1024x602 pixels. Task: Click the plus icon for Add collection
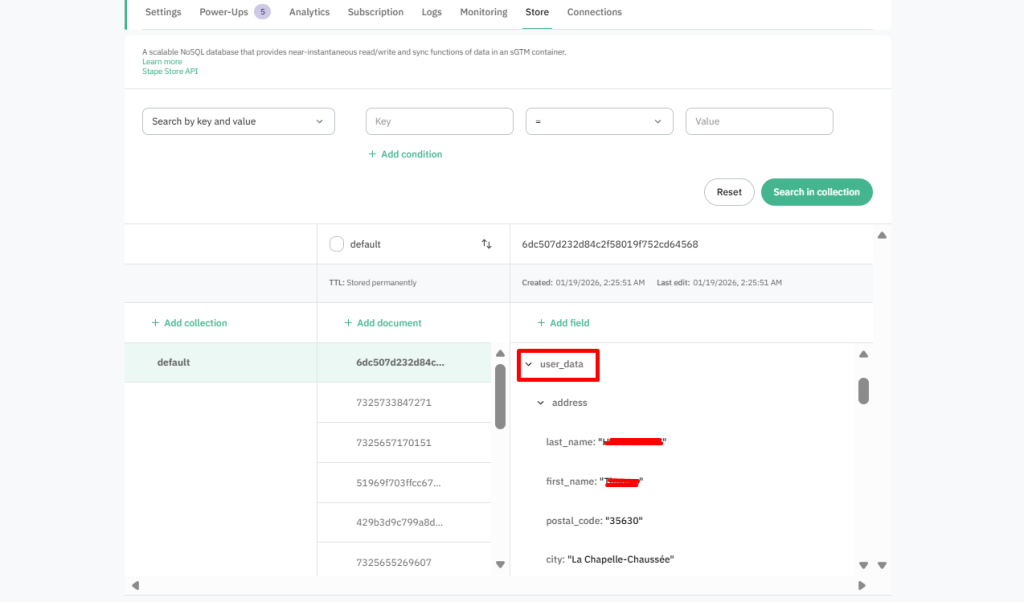click(x=155, y=323)
